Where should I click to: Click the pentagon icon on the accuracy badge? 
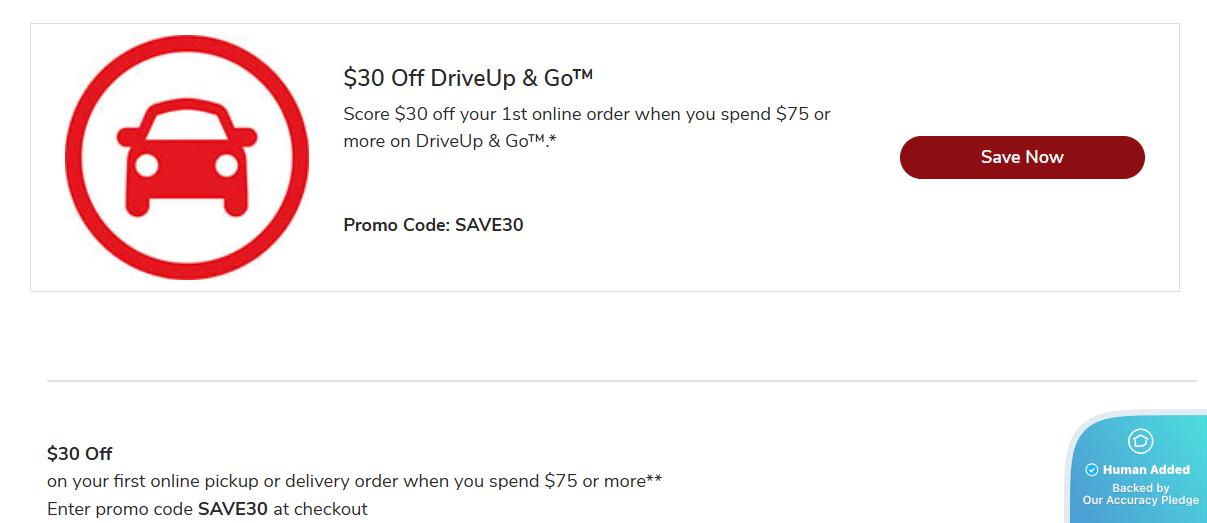1140,441
